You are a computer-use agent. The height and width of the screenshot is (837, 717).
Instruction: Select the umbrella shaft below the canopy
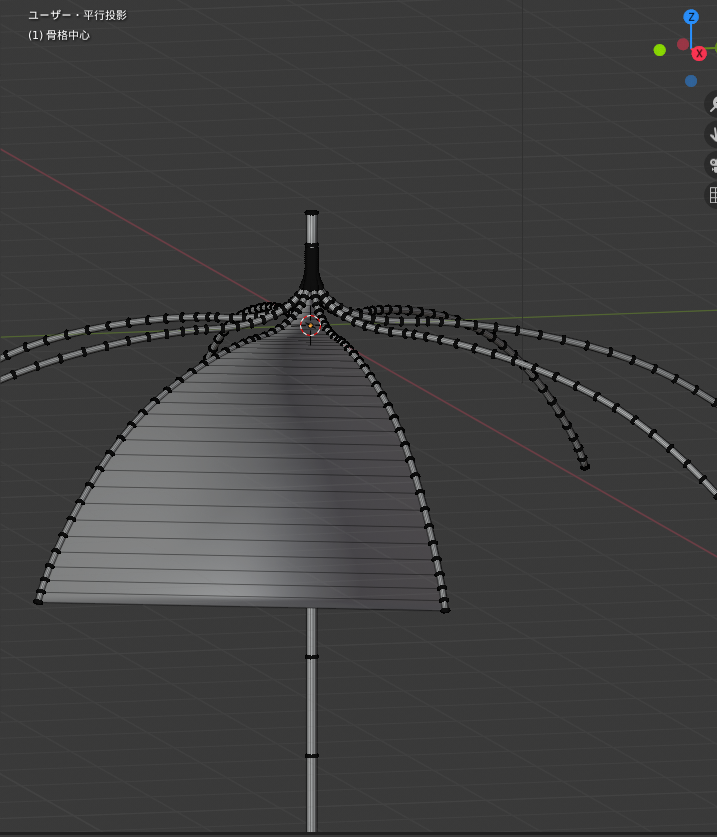311,718
